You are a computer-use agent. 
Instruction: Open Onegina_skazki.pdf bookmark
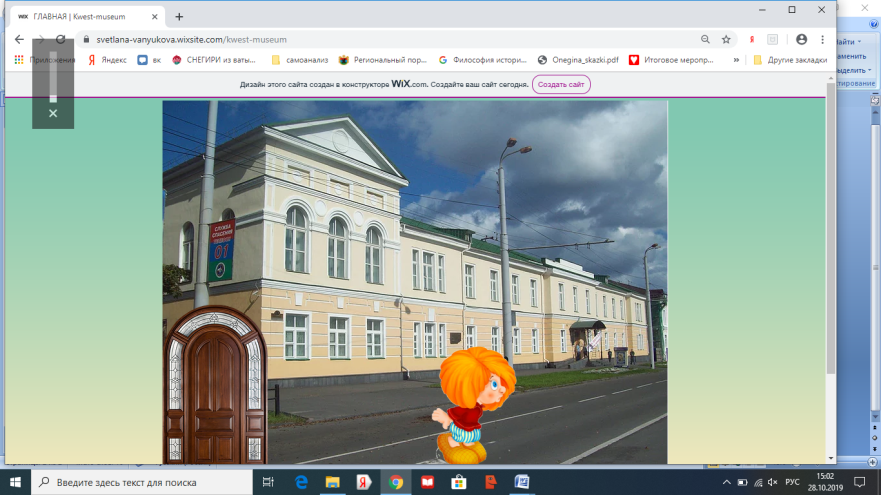tap(578, 60)
